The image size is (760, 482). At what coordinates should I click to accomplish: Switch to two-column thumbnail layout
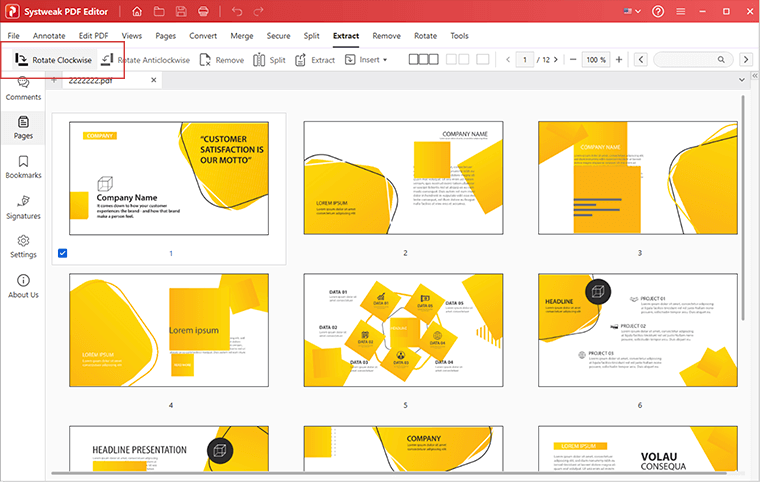tap(458, 59)
